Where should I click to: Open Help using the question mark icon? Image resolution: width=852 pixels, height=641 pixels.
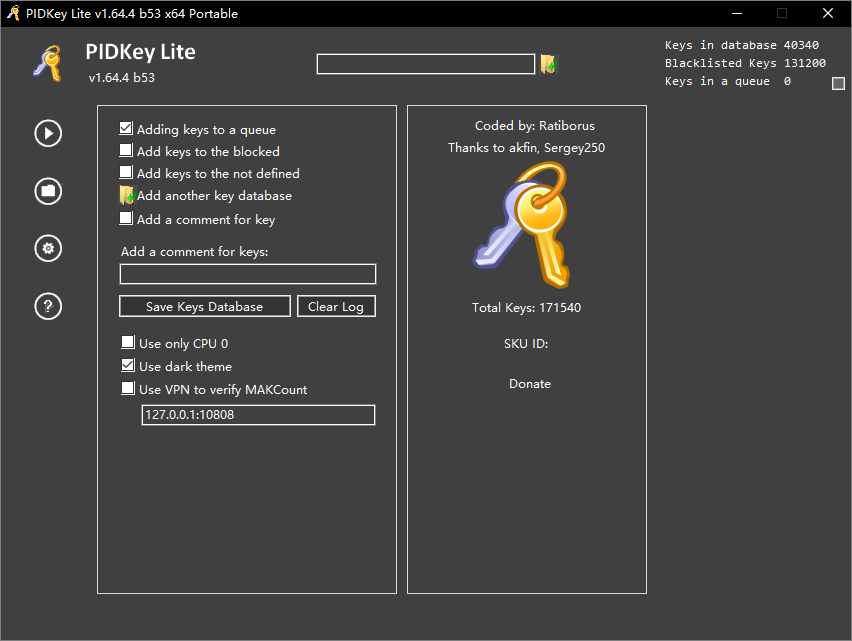47,306
